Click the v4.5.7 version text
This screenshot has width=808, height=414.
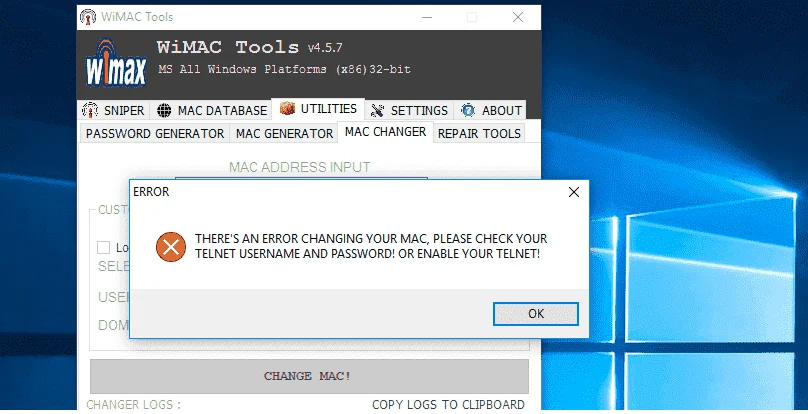pyautogui.click(x=325, y=48)
